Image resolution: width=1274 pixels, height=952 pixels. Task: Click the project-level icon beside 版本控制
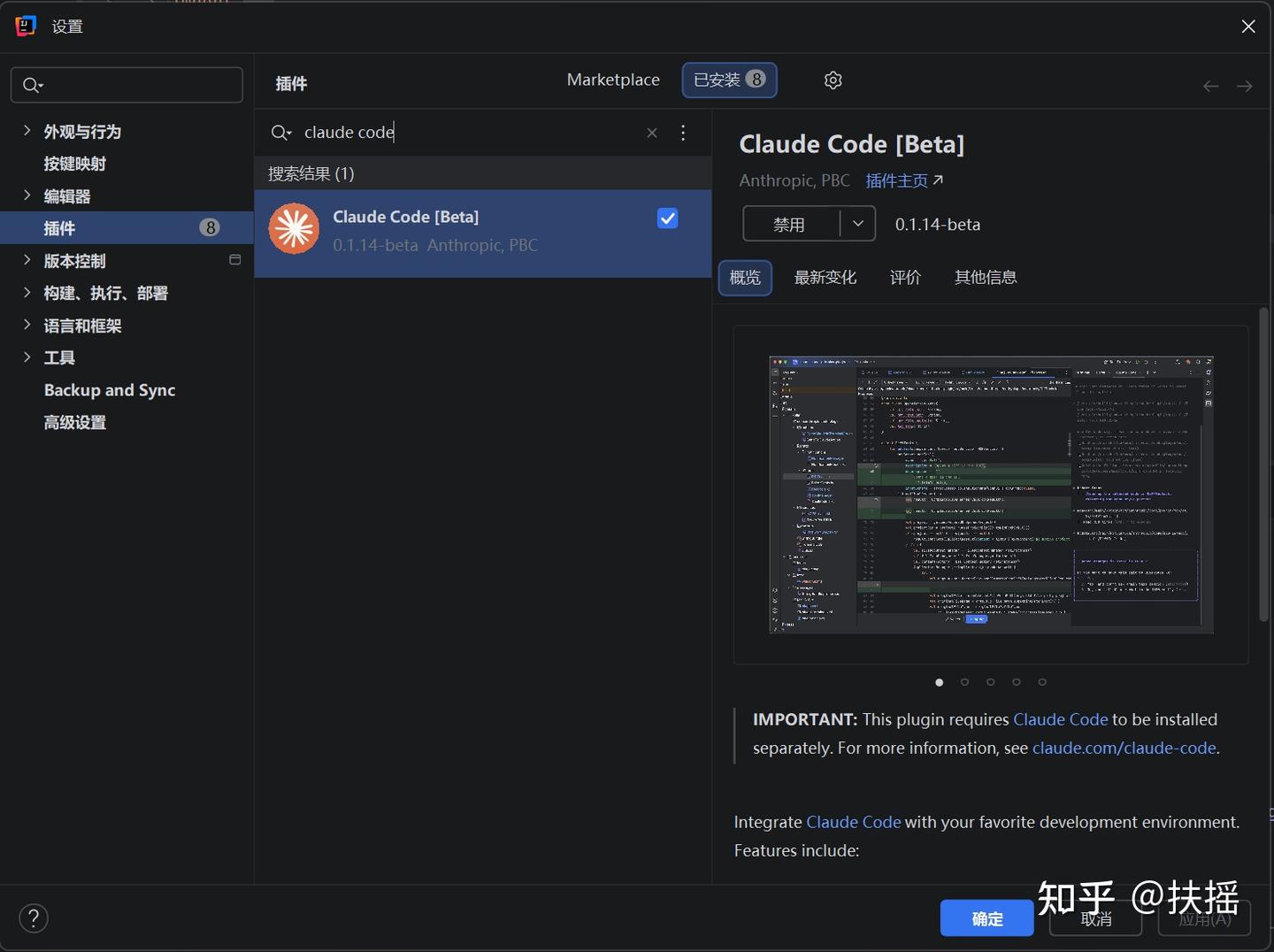[234, 260]
